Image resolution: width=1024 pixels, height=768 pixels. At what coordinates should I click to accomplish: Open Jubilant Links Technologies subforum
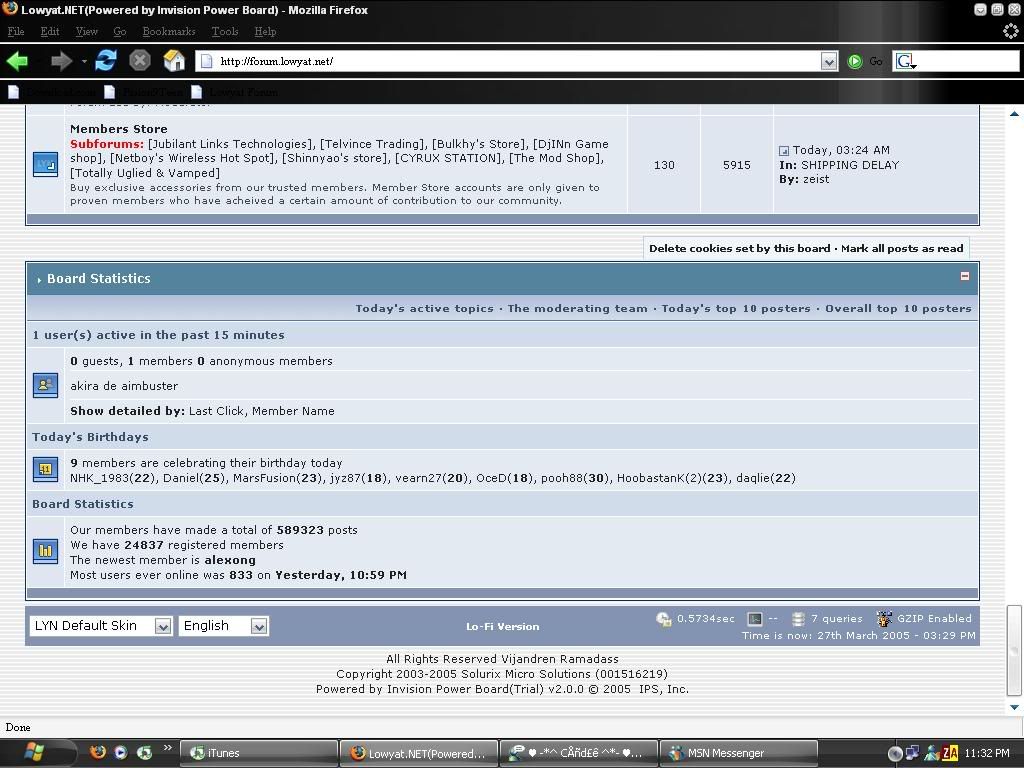pos(231,144)
